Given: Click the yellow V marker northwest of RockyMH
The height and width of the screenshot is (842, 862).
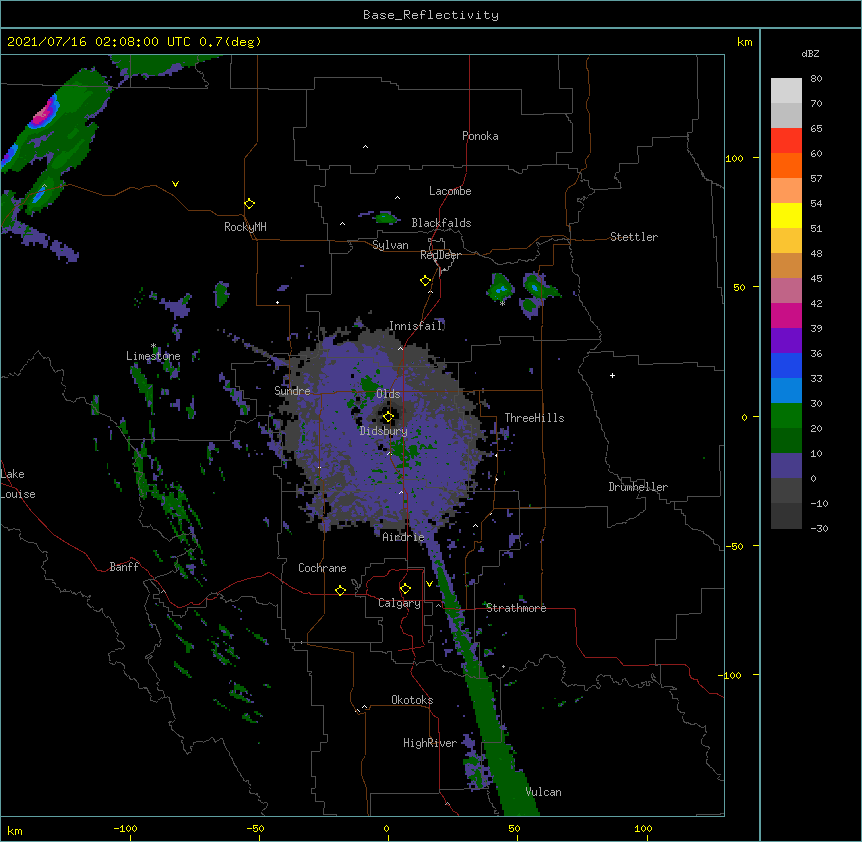Looking at the screenshot, I should point(175,184).
